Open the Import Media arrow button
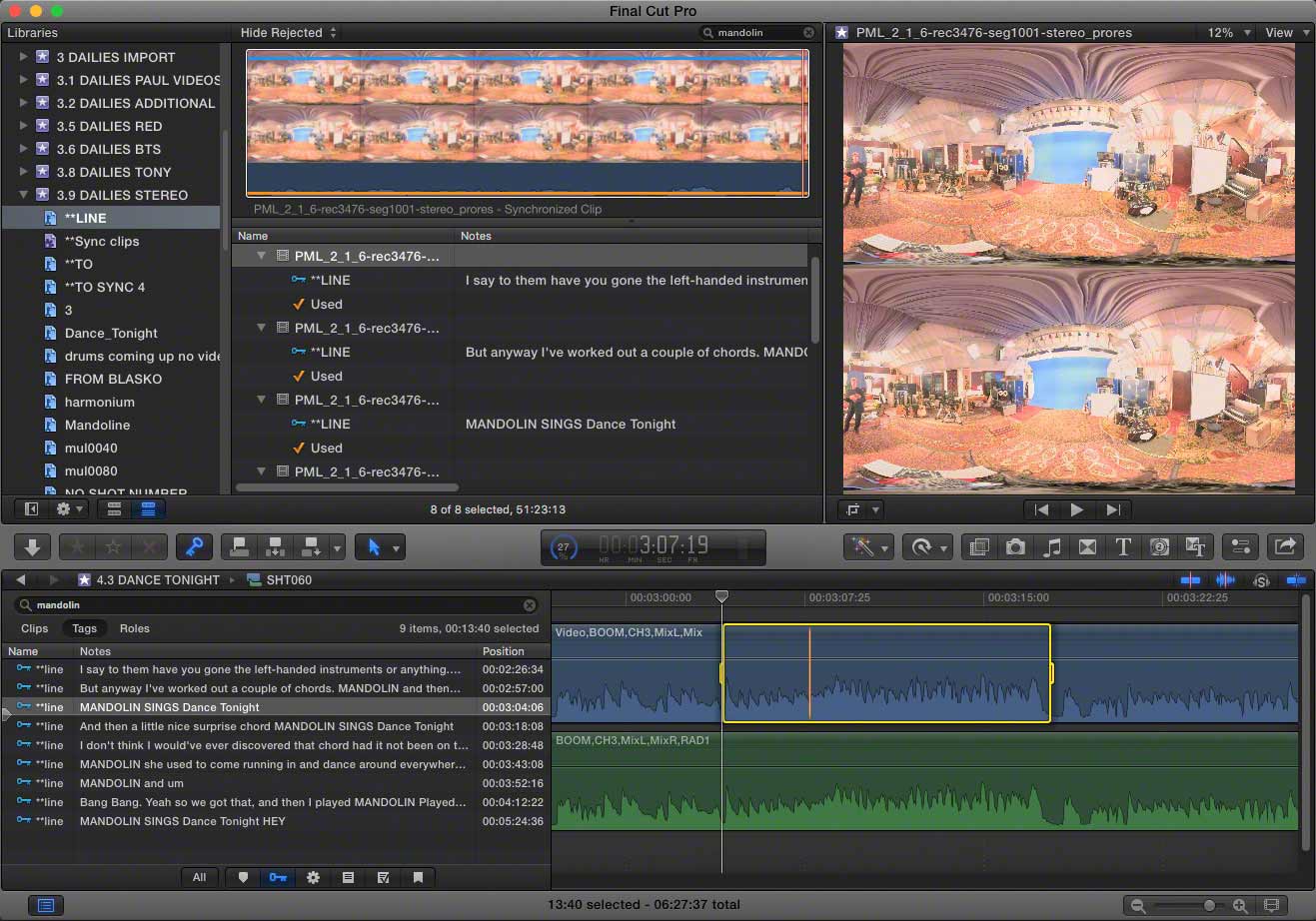Viewport: 1316px width, 921px height. (x=32, y=547)
